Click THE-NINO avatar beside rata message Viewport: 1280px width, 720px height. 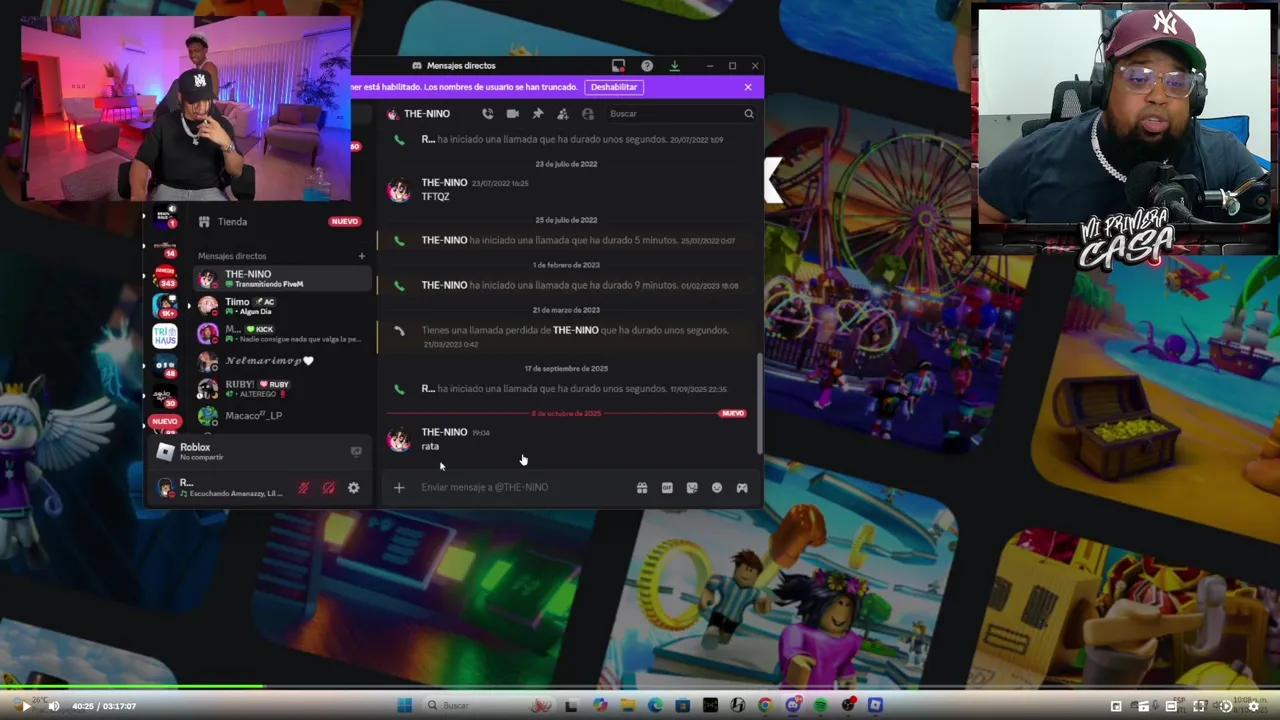[399, 440]
